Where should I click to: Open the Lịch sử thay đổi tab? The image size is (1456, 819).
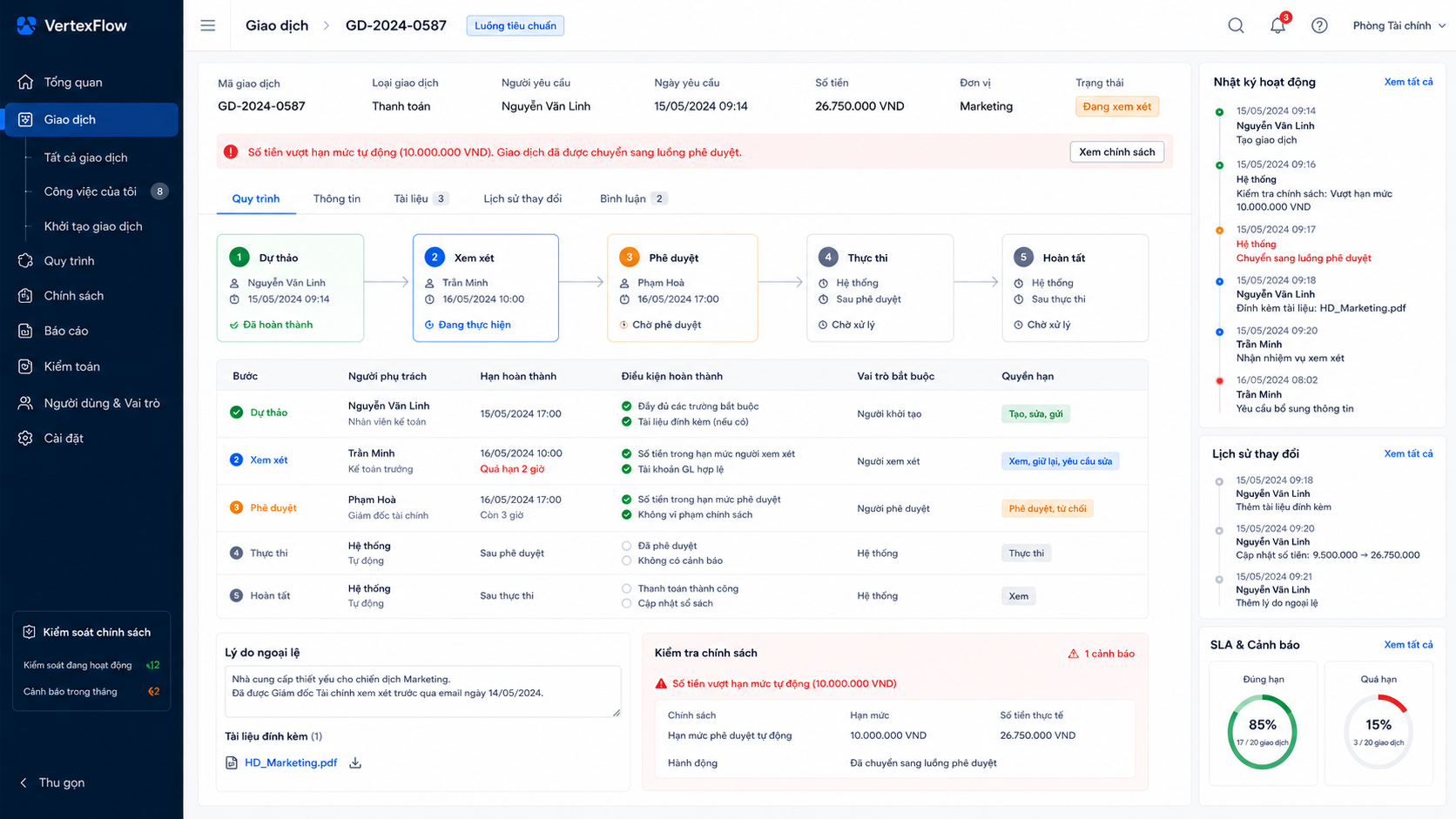tap(522, 198)
